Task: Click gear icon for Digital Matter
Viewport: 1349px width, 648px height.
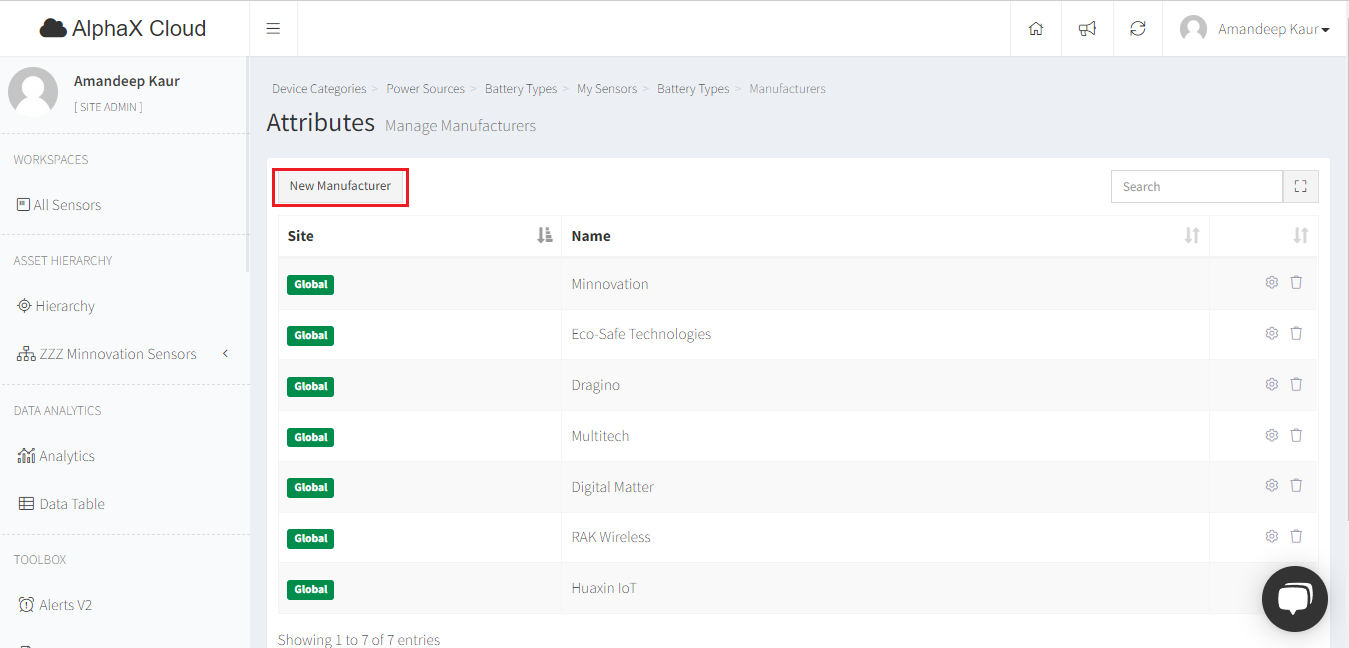Action: 1272,486
